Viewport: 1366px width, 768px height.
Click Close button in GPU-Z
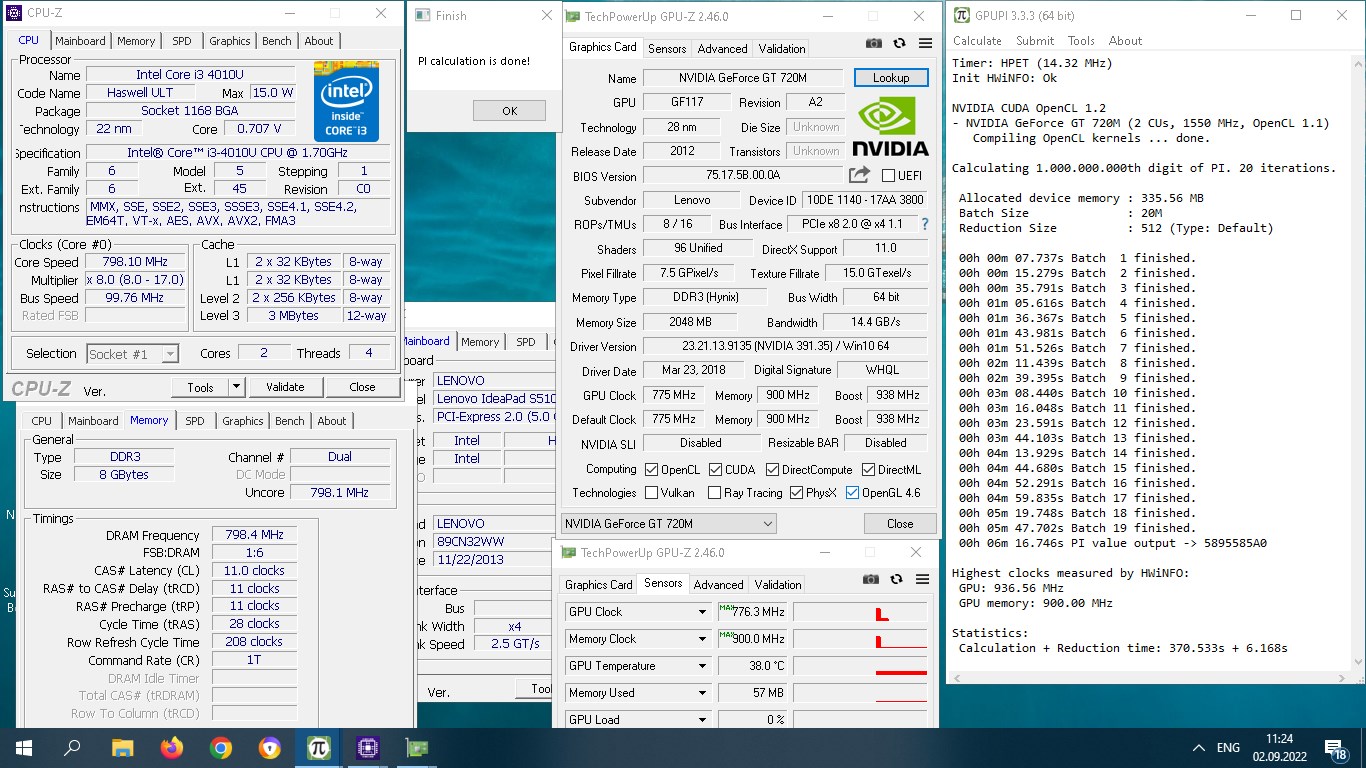tap(900, 523)
